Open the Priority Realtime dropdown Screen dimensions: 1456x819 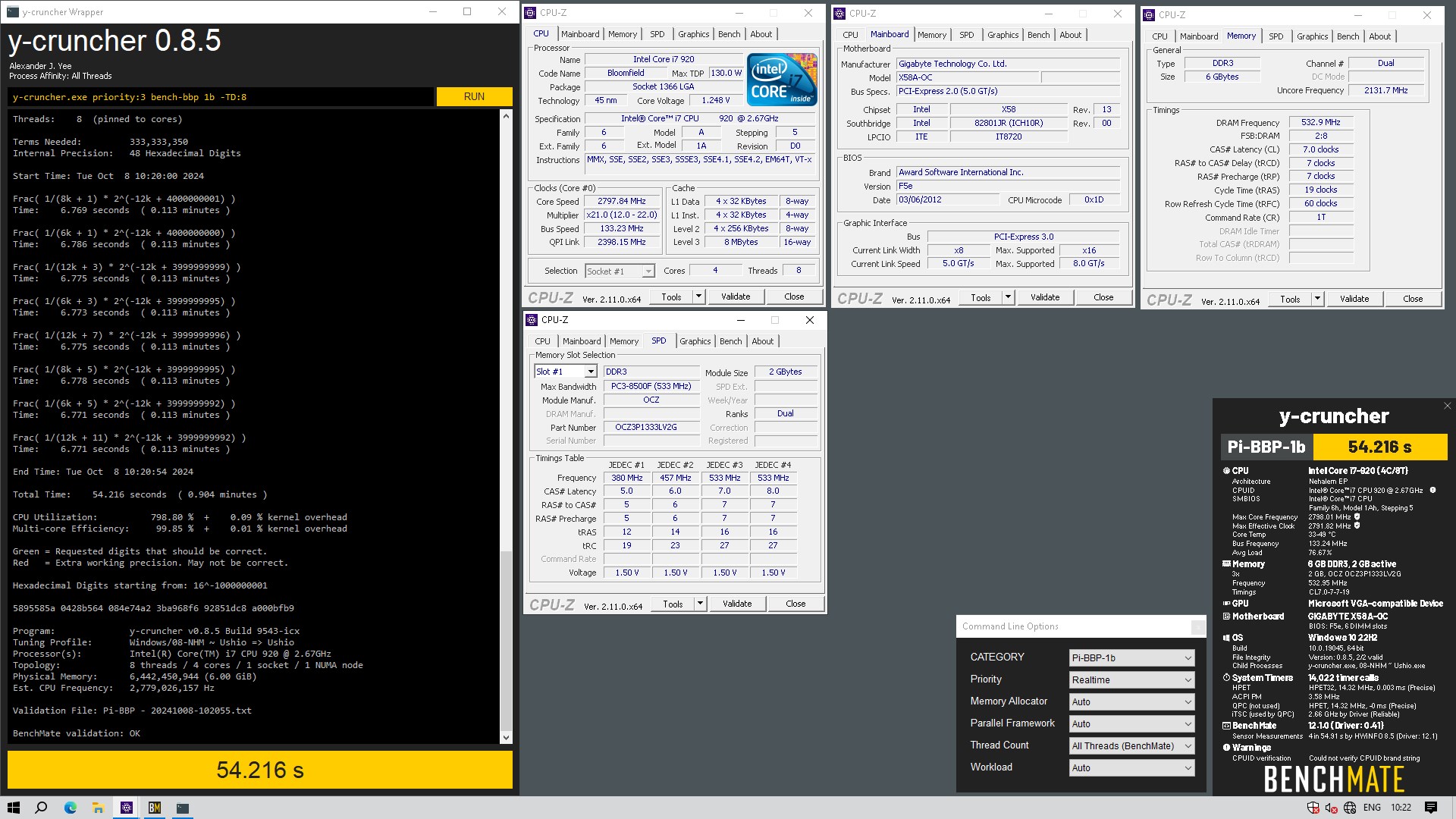pos(1132,680)
